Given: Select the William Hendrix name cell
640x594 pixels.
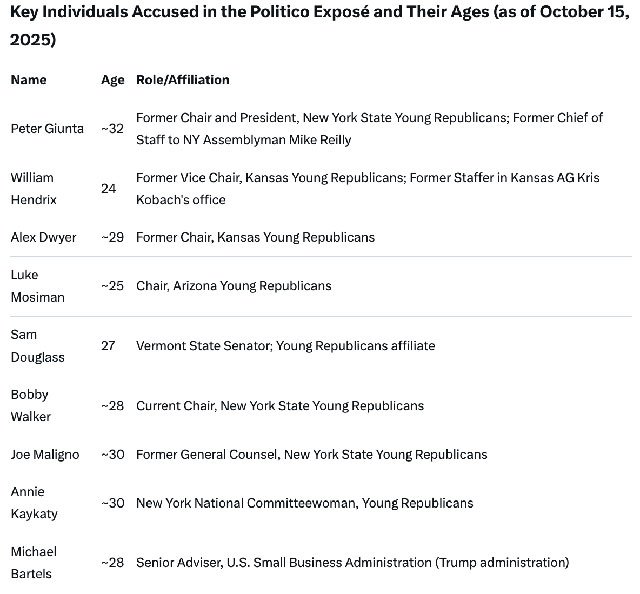Looking at the screenshot, I should click(33, 189).
